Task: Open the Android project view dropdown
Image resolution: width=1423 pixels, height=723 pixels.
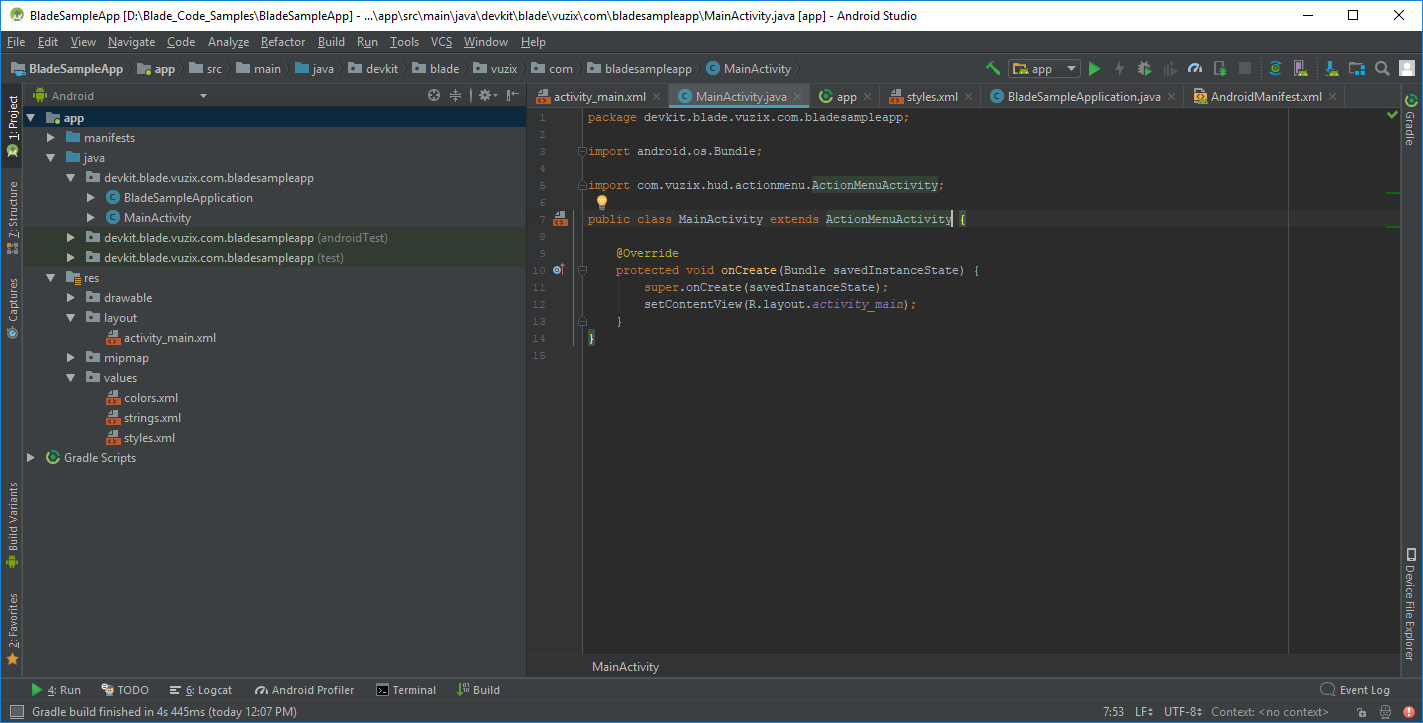Action: 120,96
